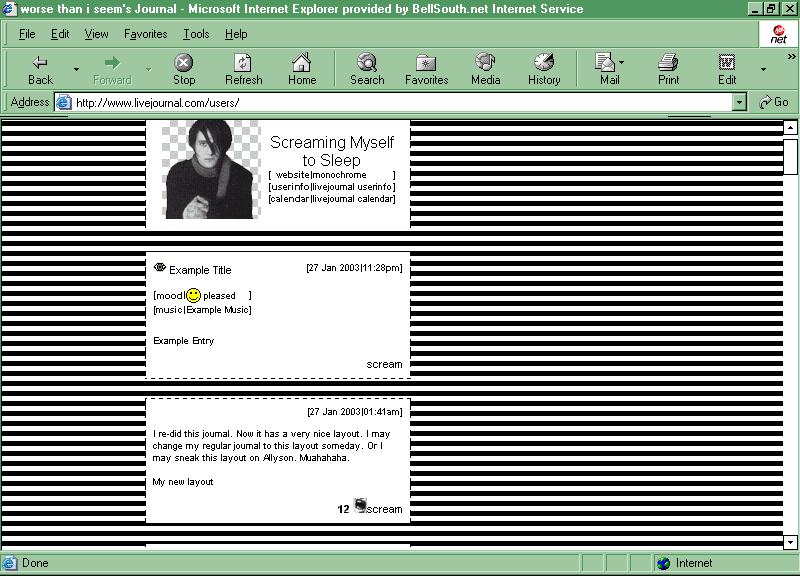Click the scrollbar up arrow
Image resolution: width=800 pixels, height=576 pixels.
pyautogui.click(x=790, y=128)
